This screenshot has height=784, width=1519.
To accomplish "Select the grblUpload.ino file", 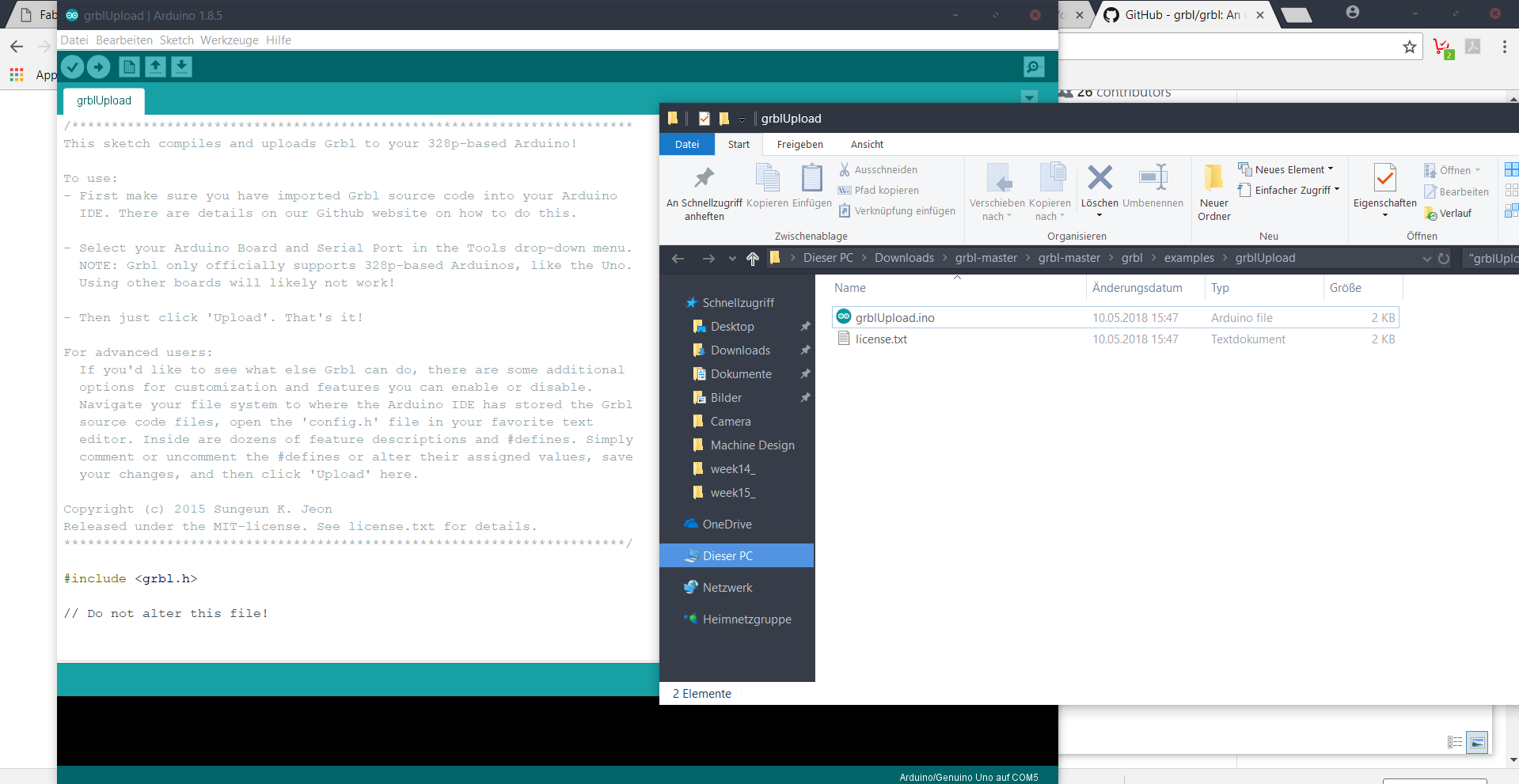I will click(1115, 318).
